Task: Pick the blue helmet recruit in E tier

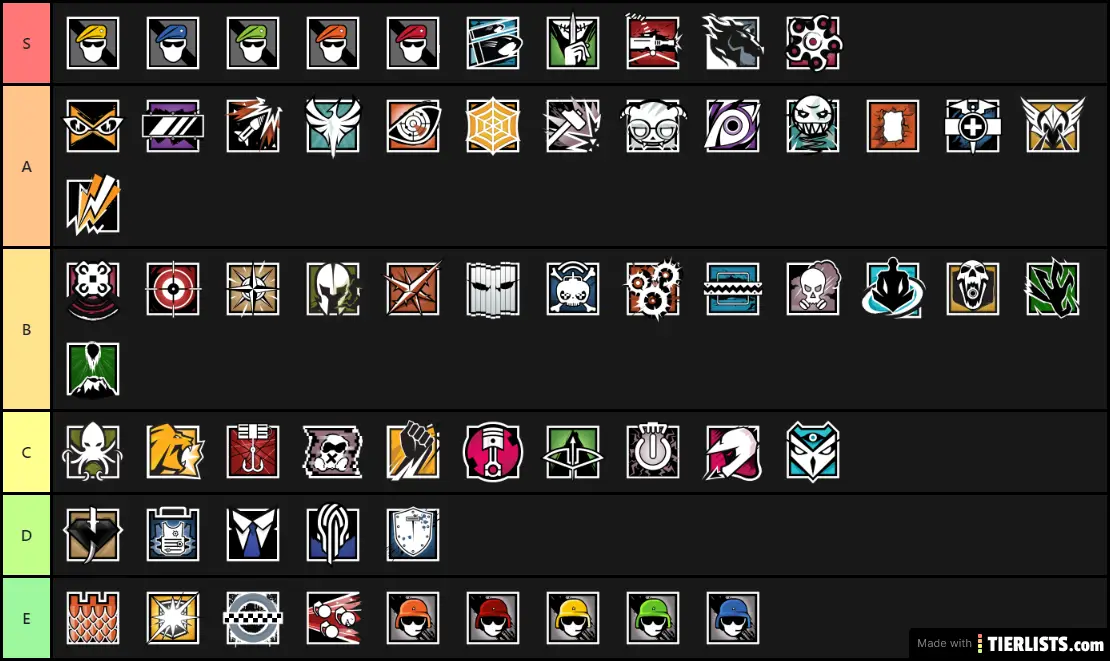Action: pos(733,618)
